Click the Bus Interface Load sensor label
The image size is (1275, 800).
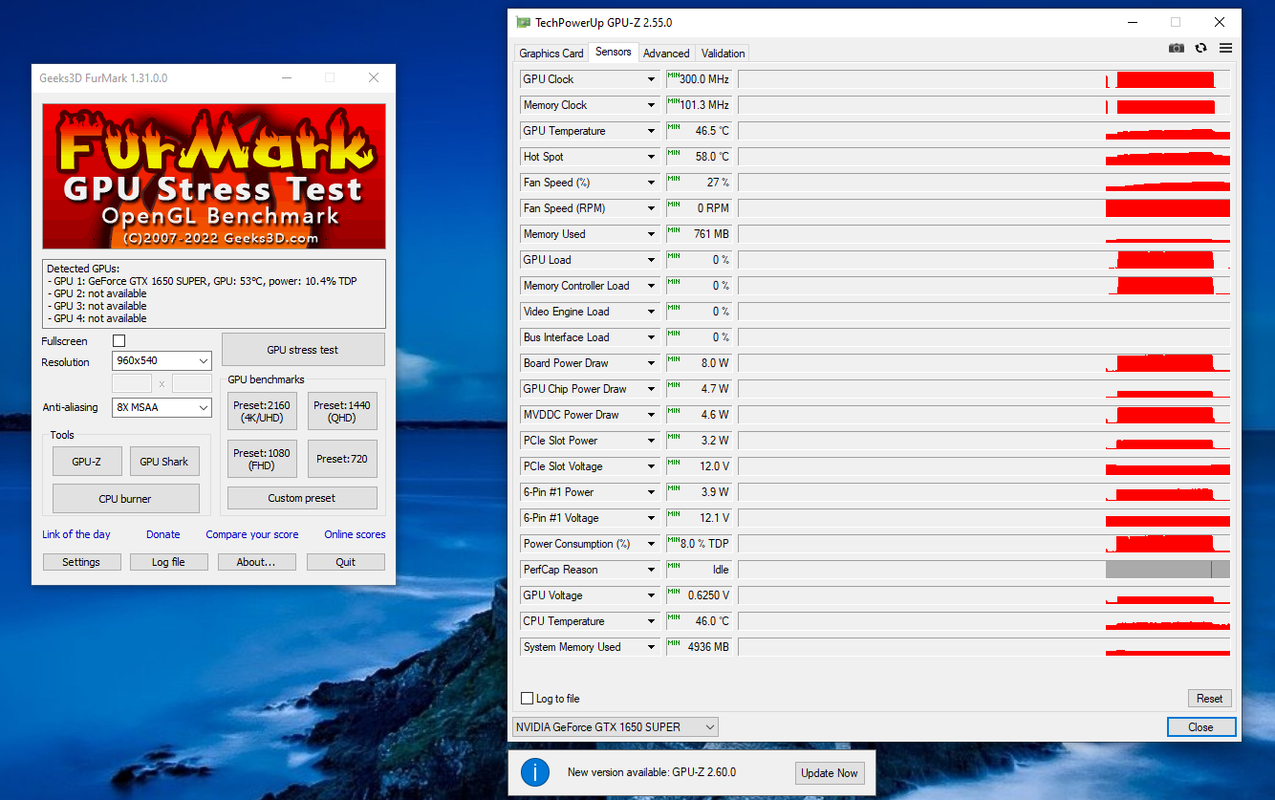[566, 337]
